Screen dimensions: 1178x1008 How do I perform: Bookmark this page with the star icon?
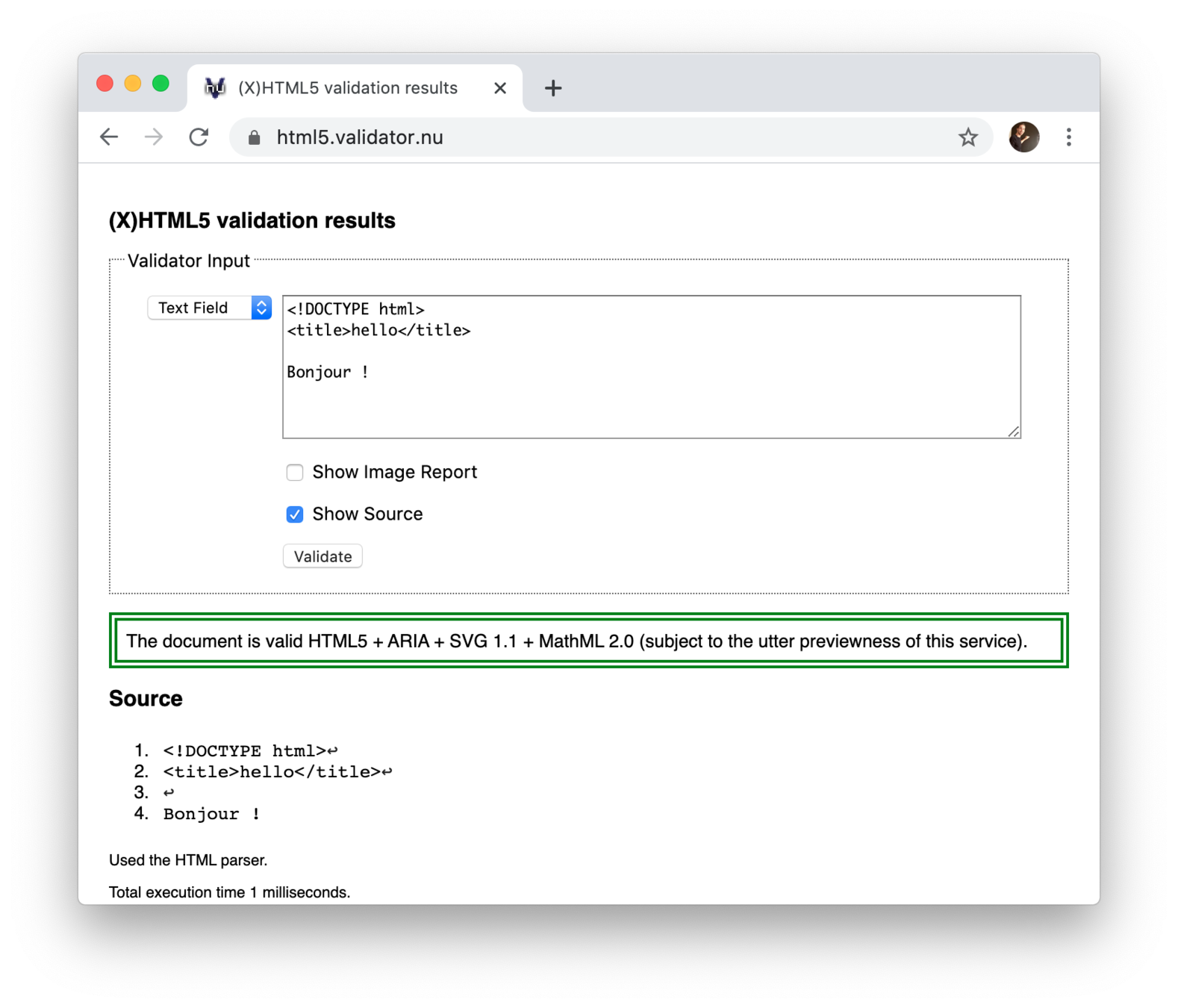[967, 137]
